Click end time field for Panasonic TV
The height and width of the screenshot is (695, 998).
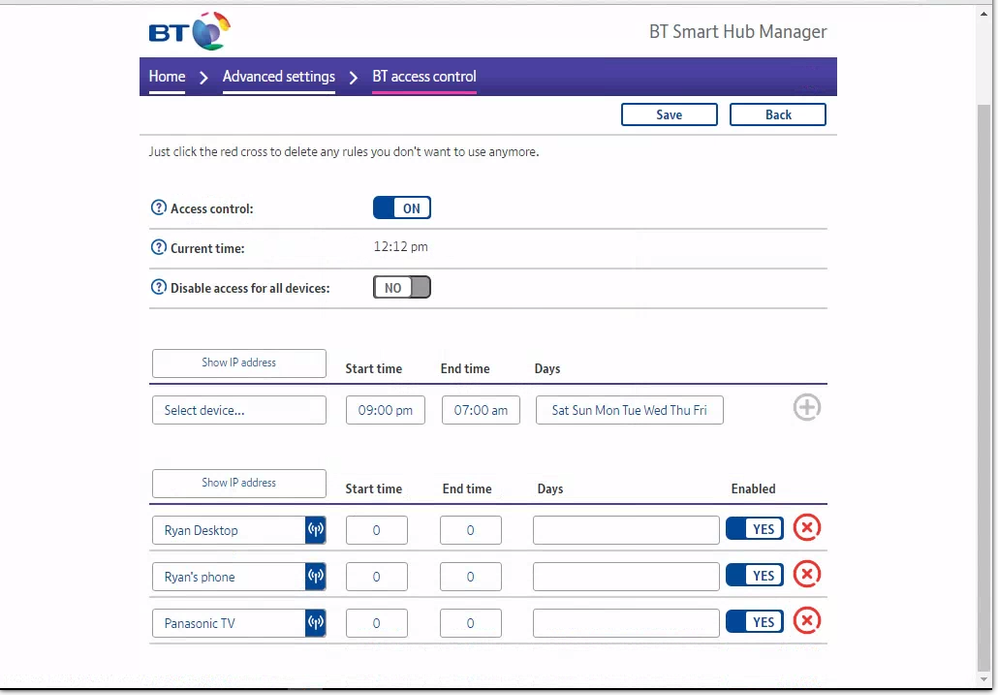pos(470,623)
